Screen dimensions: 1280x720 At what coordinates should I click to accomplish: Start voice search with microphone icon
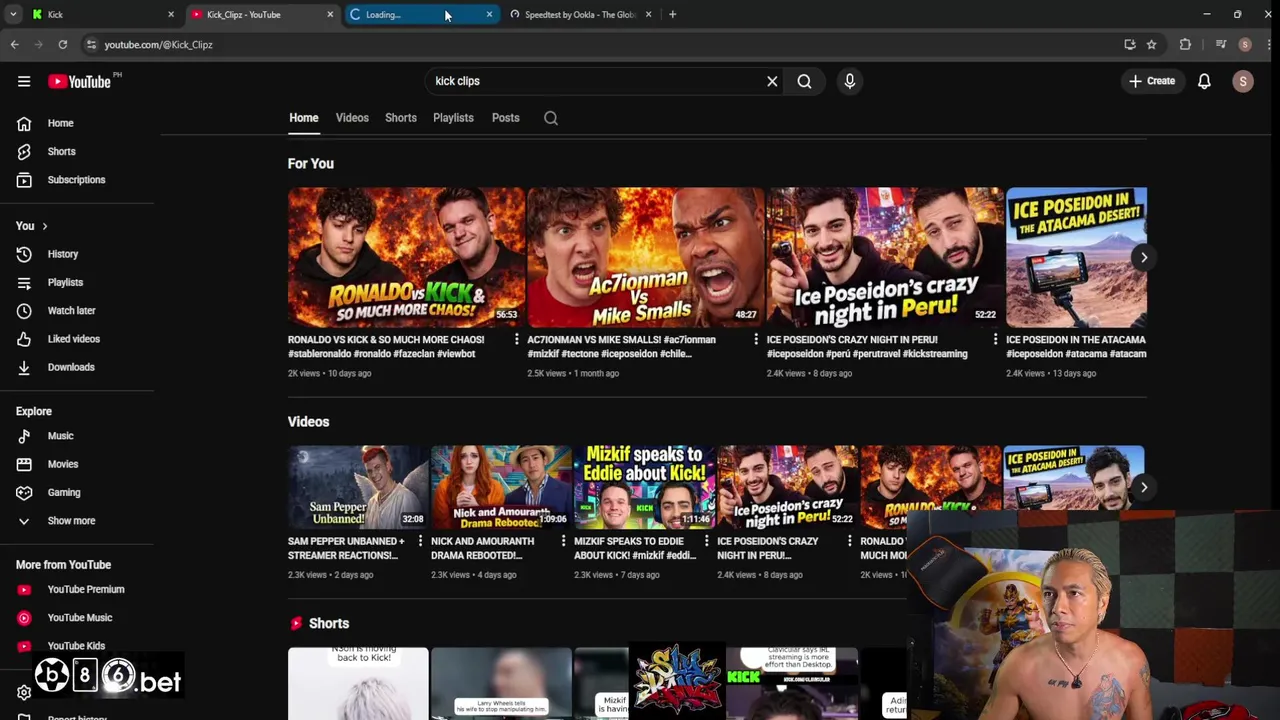tap(849, 81)
